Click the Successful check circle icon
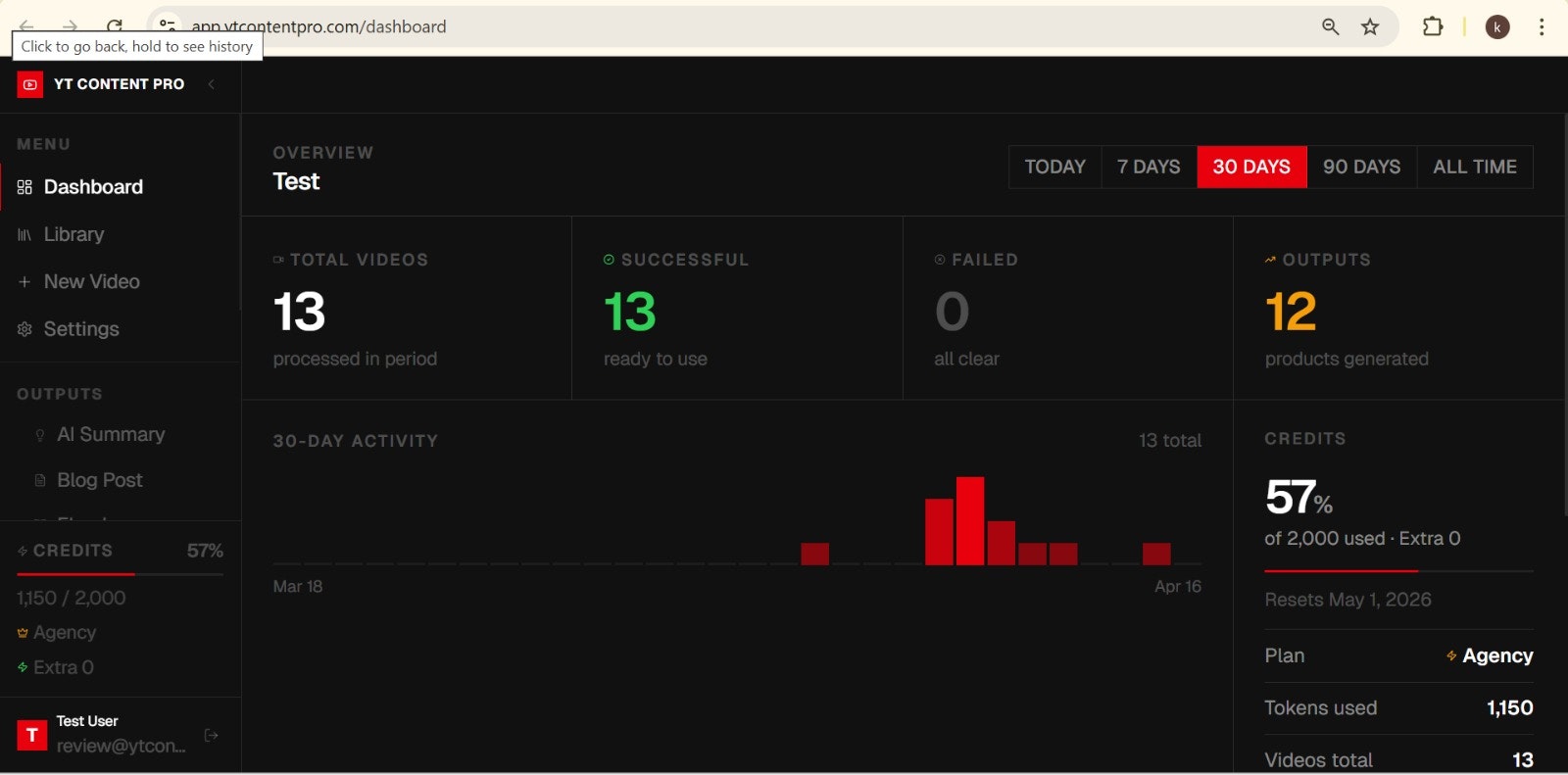 (609, 260)
